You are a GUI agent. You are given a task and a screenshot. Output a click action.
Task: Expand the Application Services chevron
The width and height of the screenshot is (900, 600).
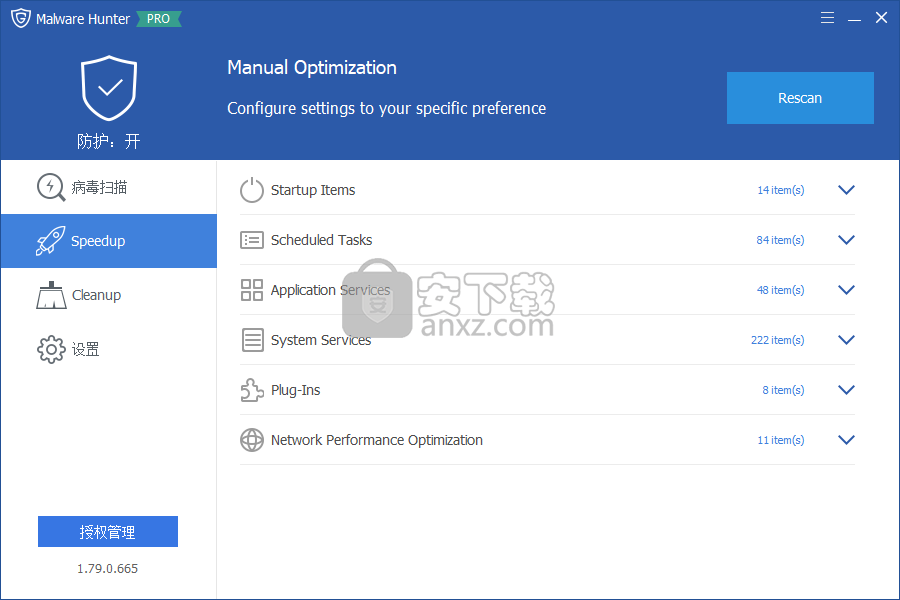(846, 290)
